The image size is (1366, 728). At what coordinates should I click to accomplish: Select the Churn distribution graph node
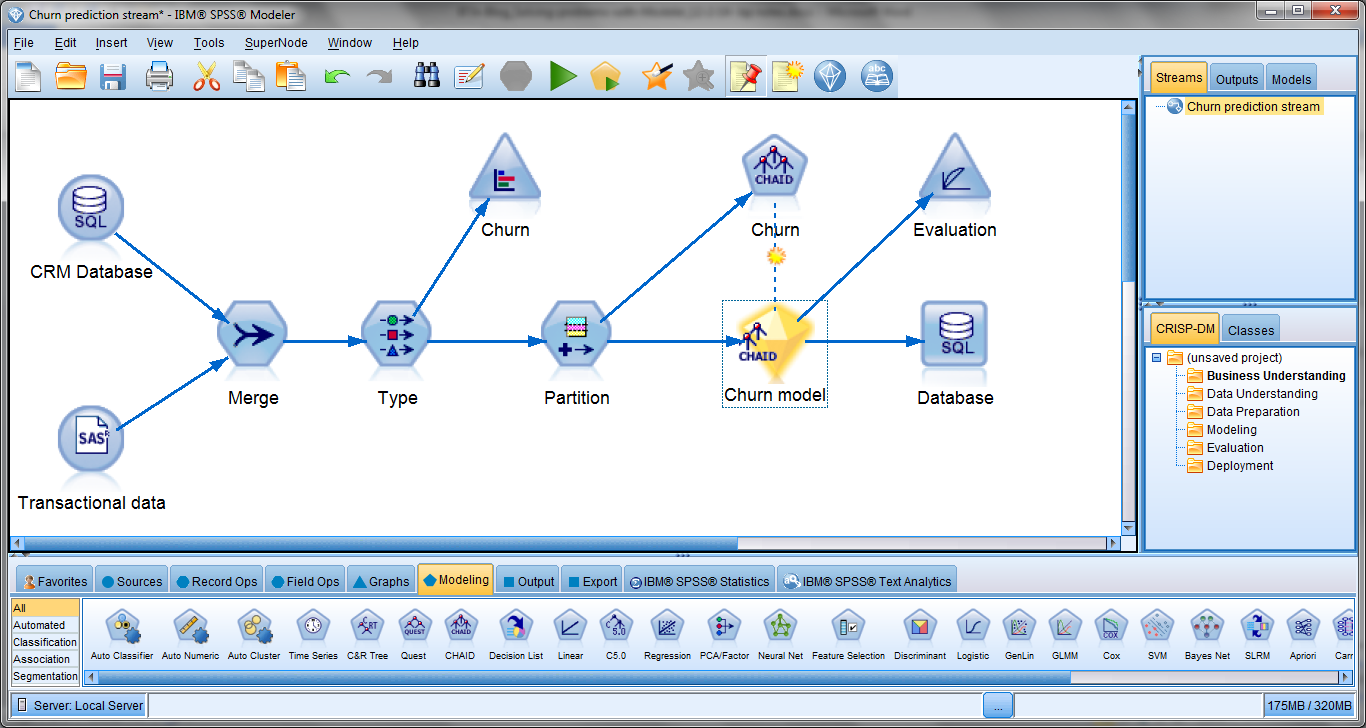tap(505, 168)
